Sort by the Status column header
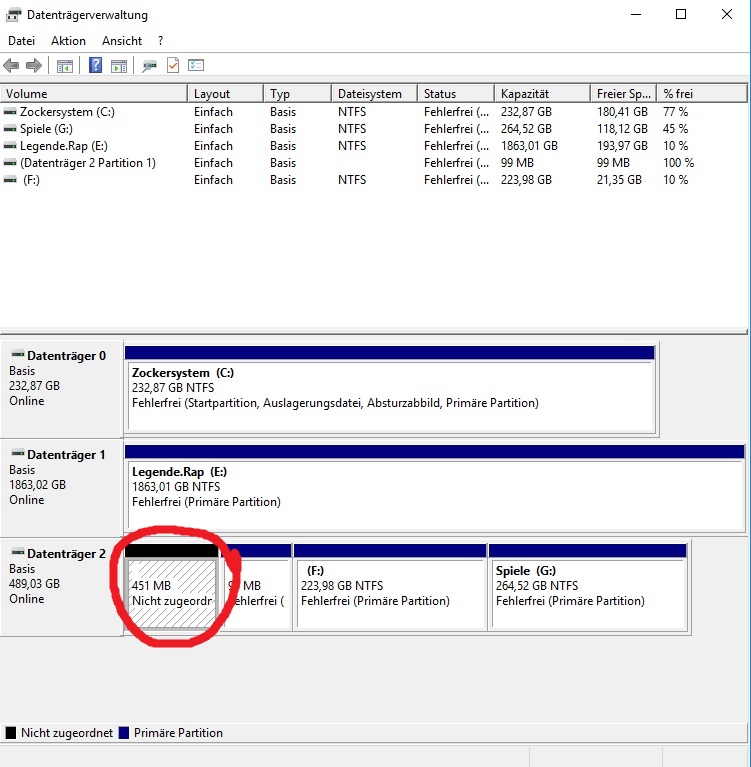Image resolution: width=751 pixels, height=767 pixels. [x=456, y=93]
